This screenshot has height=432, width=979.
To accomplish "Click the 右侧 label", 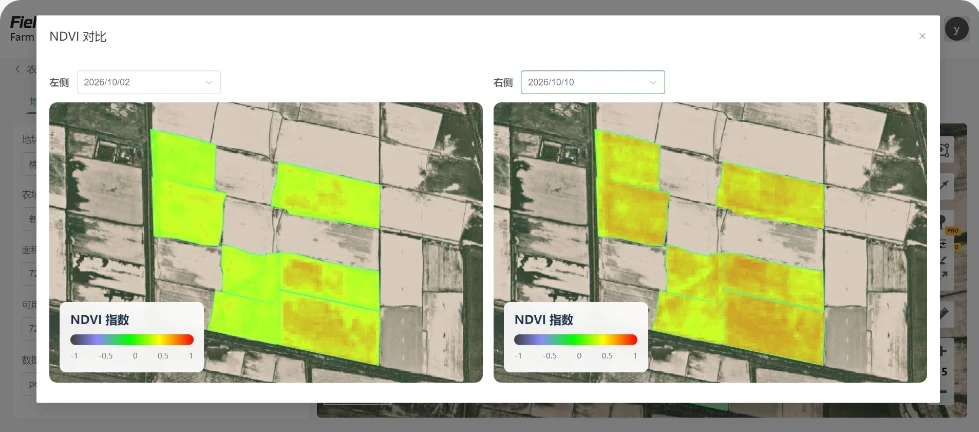I will click(503, 82).
